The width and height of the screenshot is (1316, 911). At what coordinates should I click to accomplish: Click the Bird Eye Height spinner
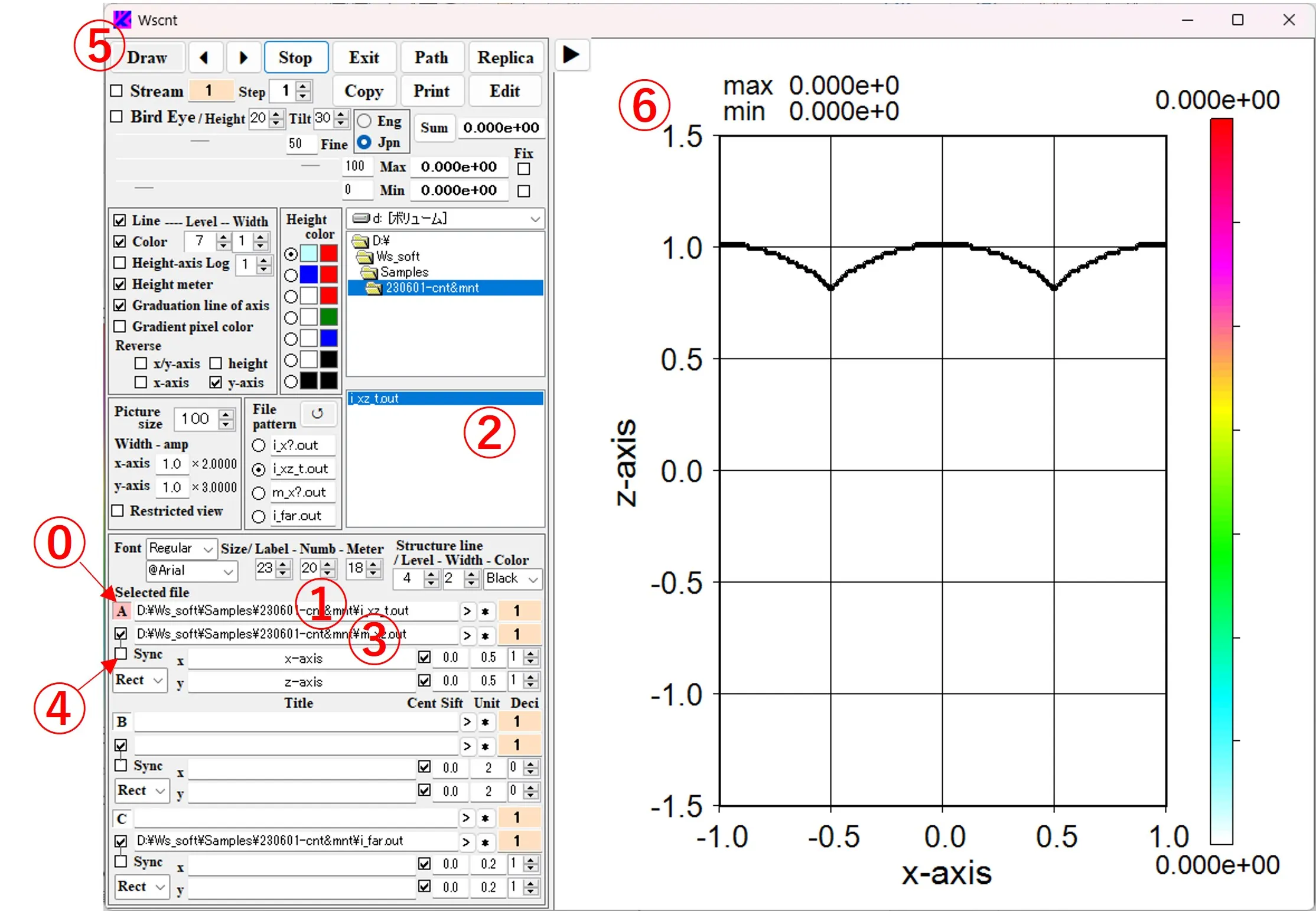276,119
